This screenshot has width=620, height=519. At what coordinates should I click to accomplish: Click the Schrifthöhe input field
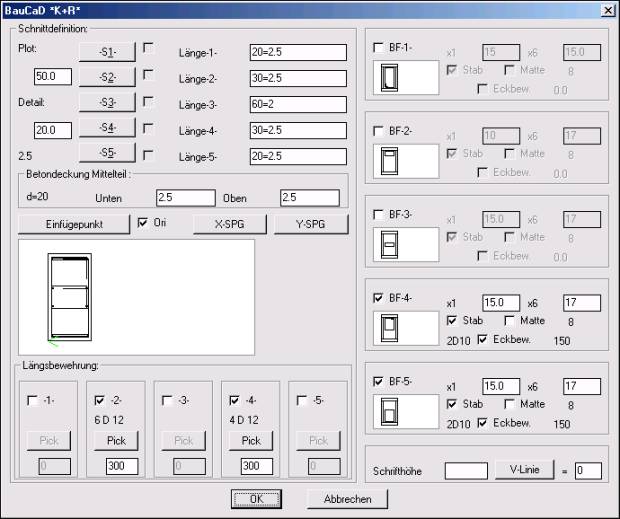coord(466,471)
